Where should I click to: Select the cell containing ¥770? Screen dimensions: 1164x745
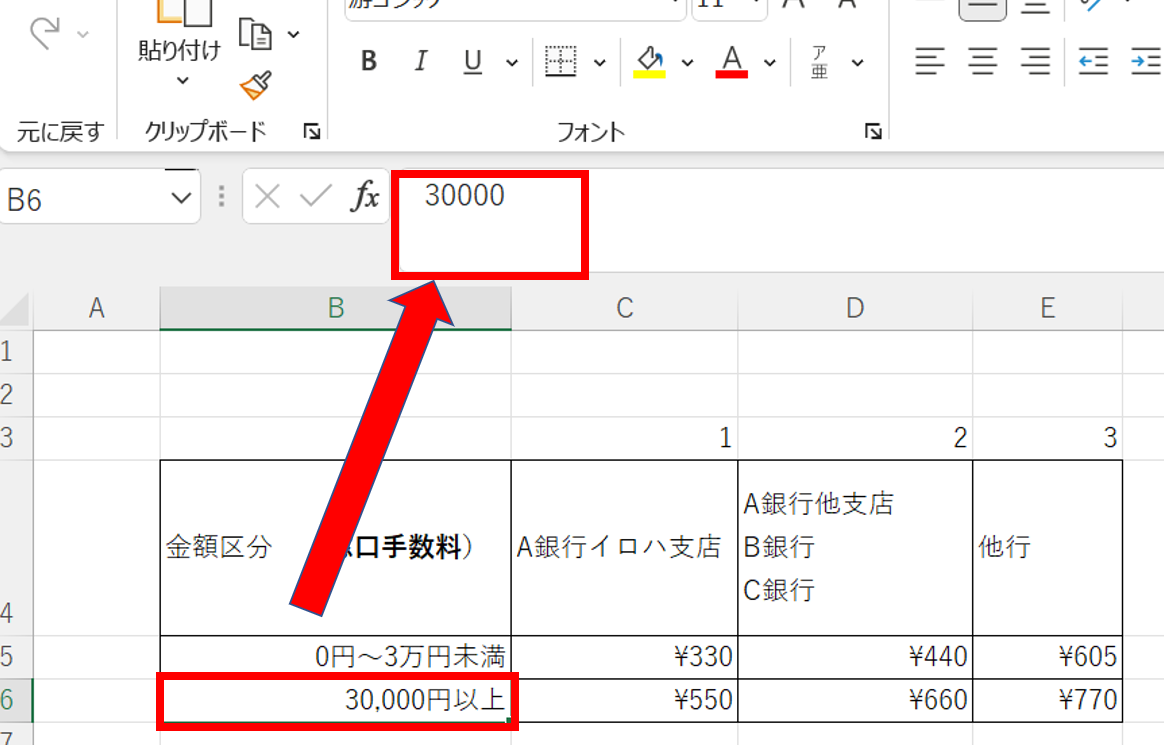(x=1047, y=700)
